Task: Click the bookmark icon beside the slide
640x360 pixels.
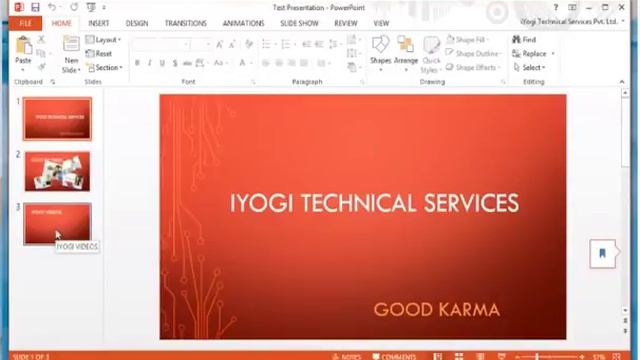Action: (602, 253)
